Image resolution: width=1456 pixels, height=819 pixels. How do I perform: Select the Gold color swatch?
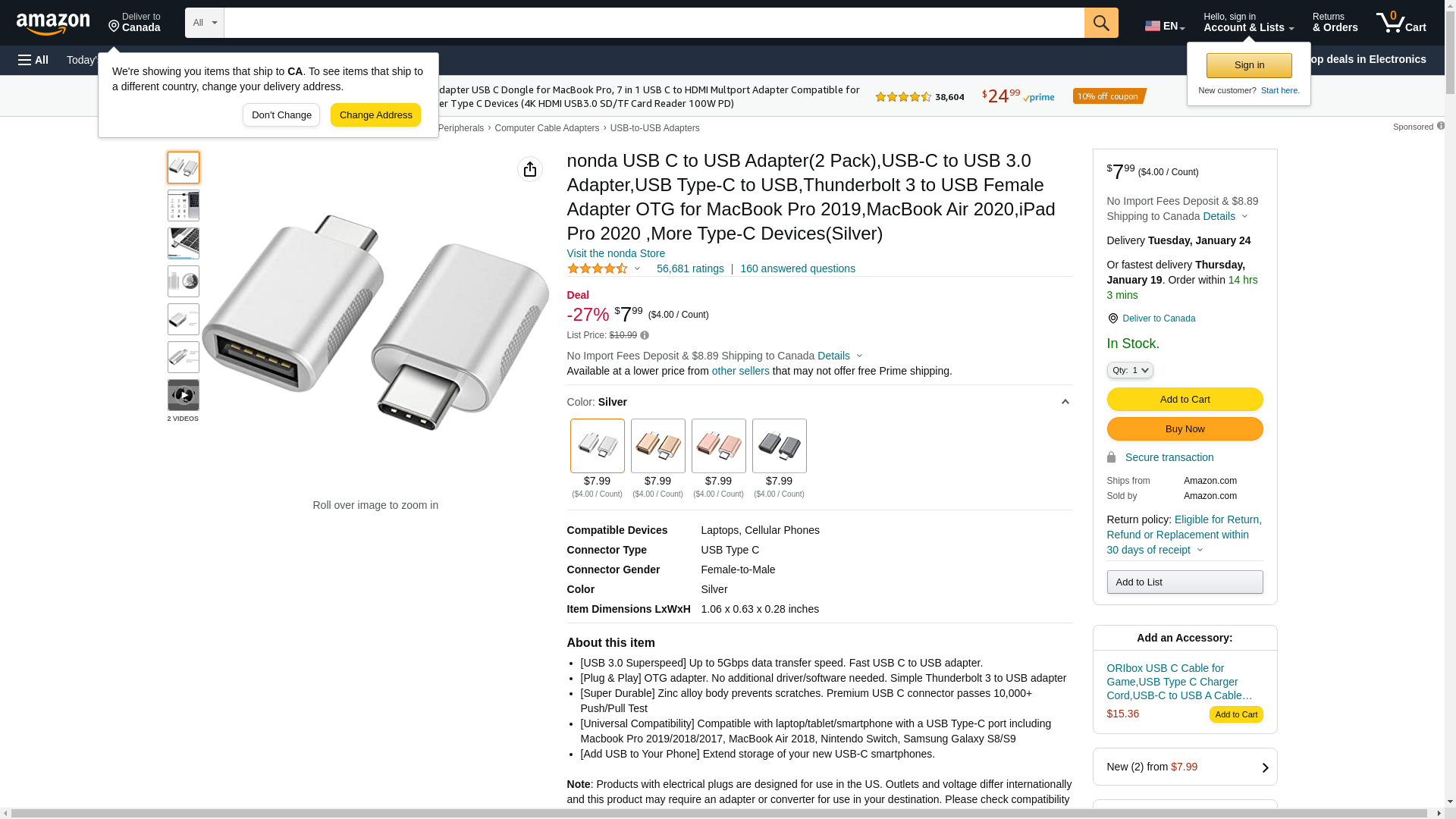click(x=657, y=446)
